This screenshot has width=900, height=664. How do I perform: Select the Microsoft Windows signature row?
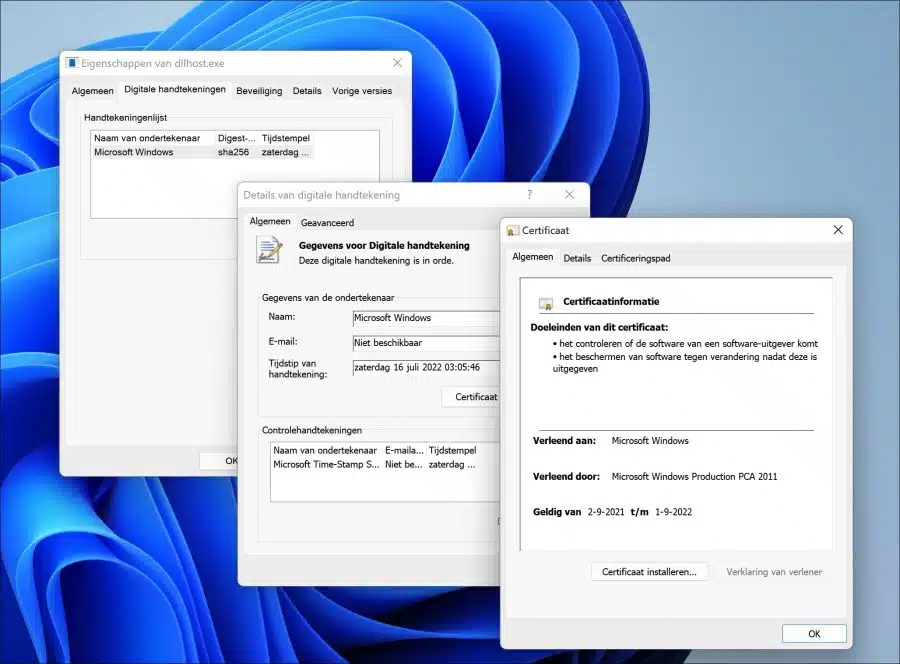(202, 152)
